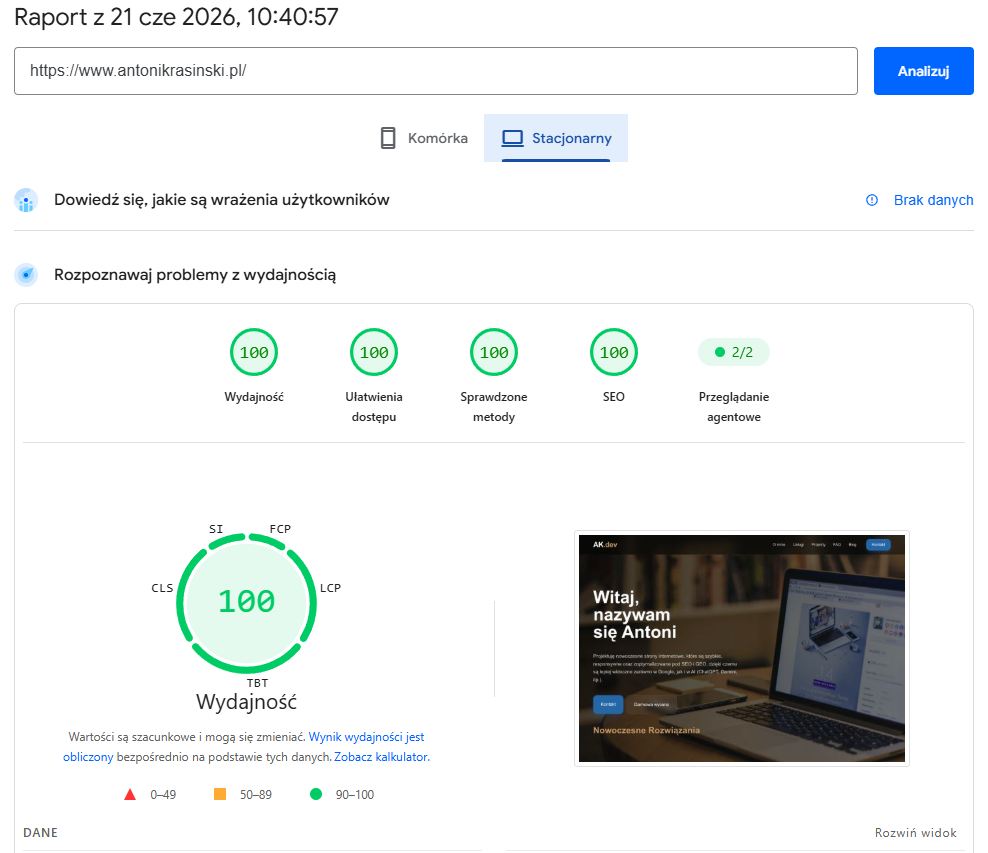Click the user experience section icon

point(26,200)
